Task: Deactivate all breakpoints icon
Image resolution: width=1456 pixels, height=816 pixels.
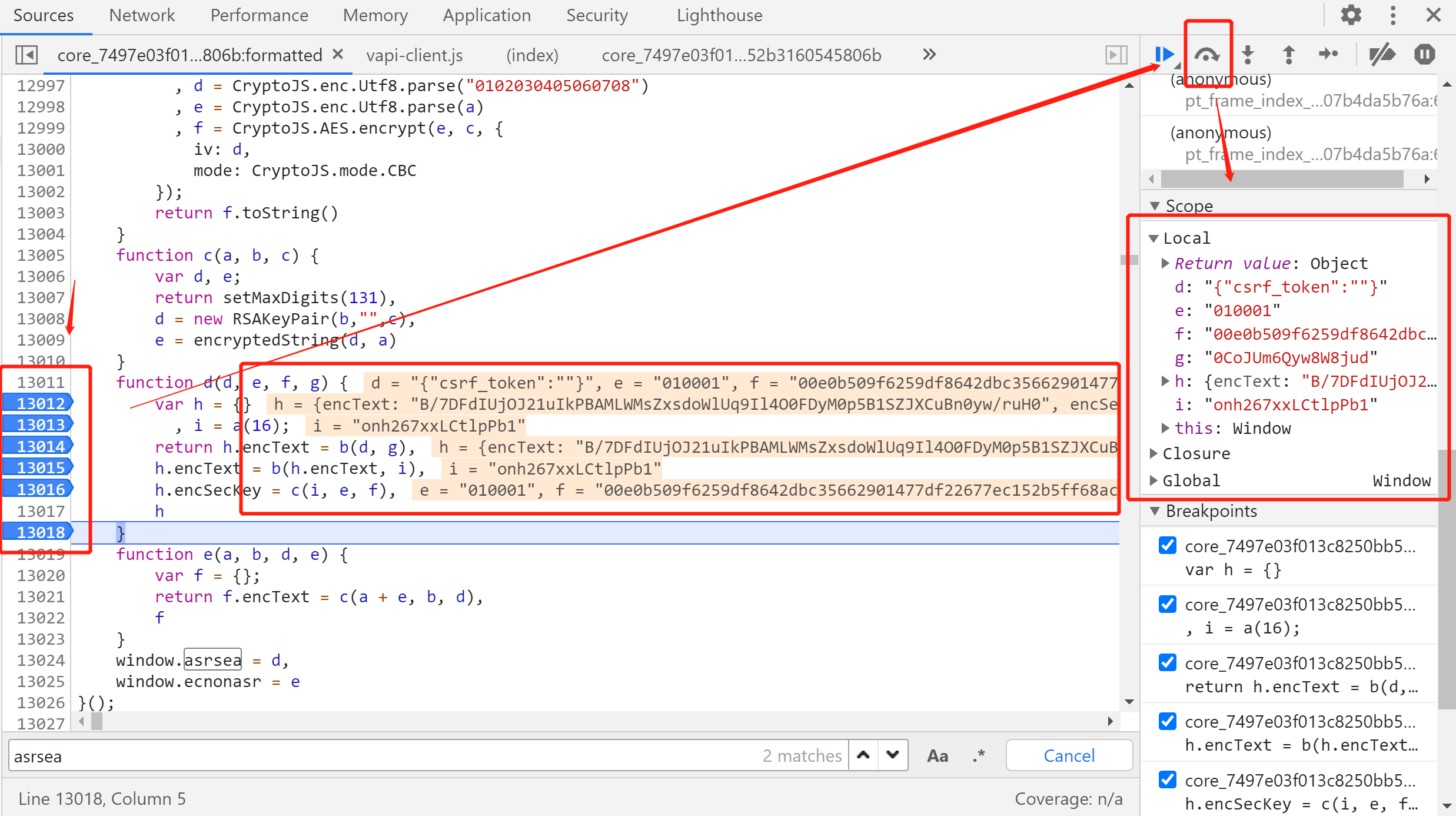Action: click(1382, 55)
